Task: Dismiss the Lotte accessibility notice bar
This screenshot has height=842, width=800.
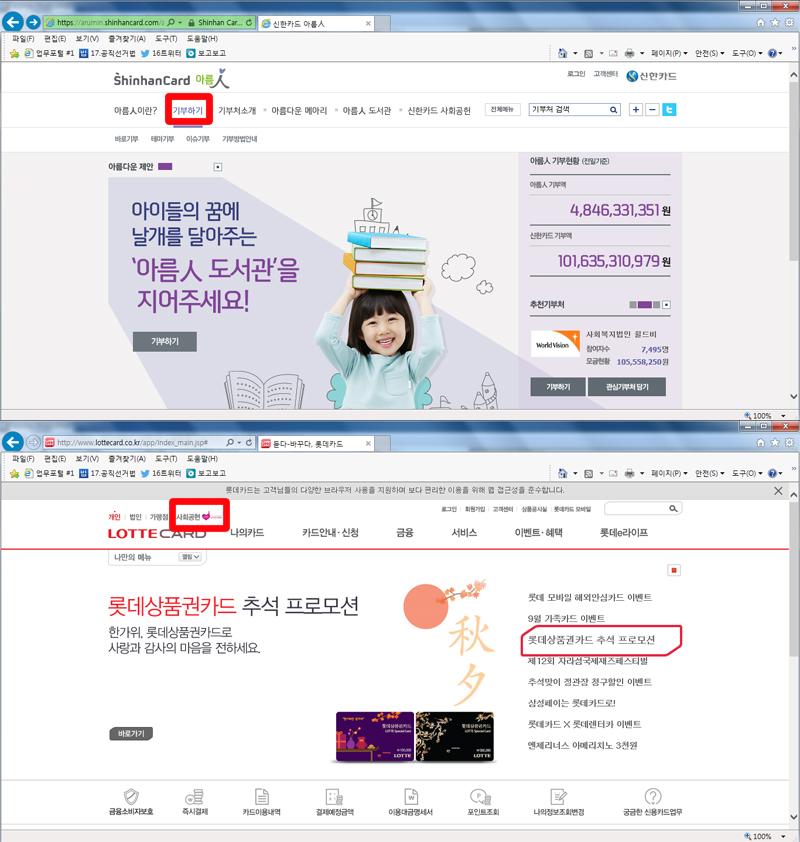Action: (x=778, y=491)
